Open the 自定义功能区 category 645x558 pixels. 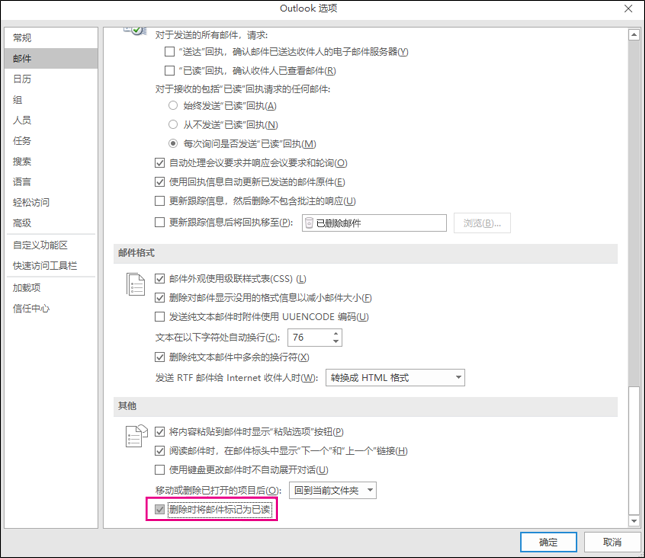point(51,245)
